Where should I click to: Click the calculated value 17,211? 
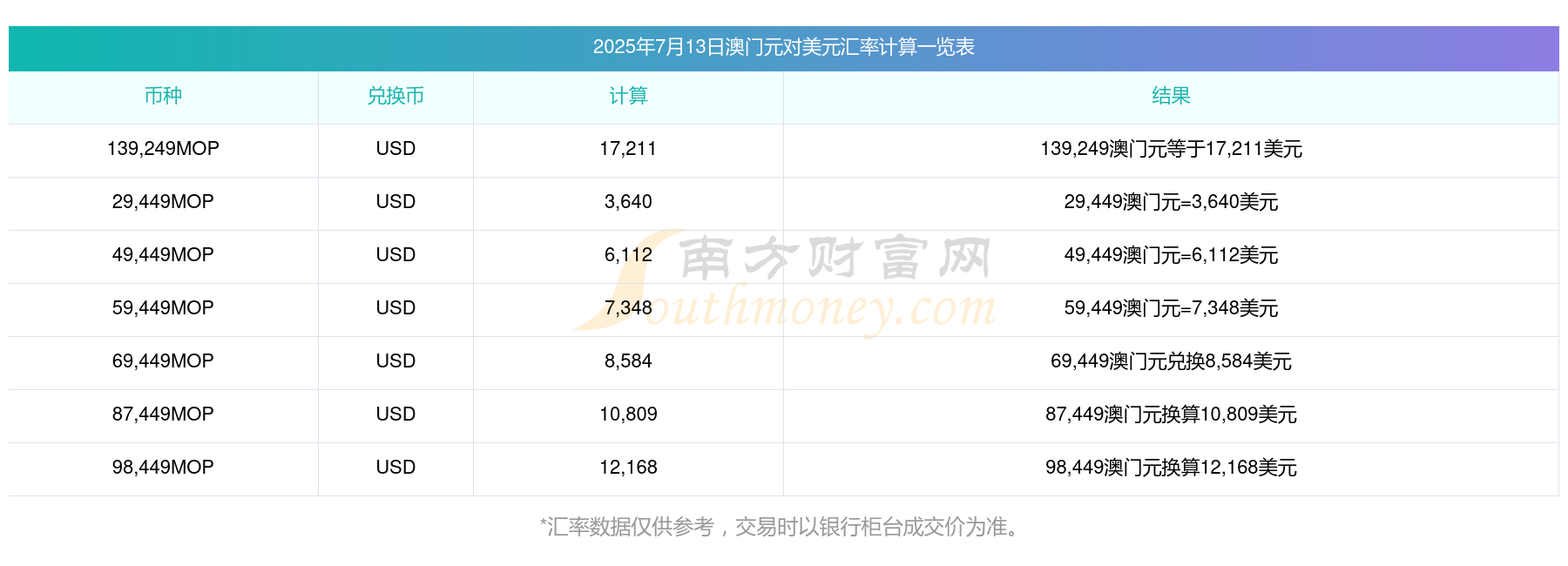[628, 149]
